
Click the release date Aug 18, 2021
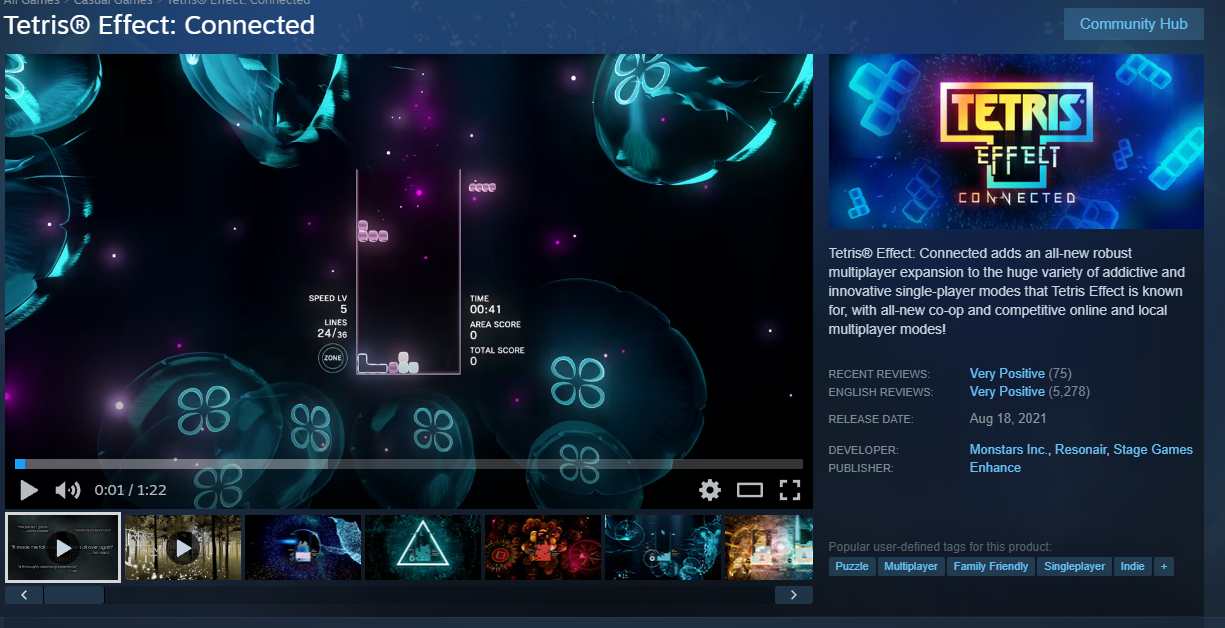(1009, 418)
